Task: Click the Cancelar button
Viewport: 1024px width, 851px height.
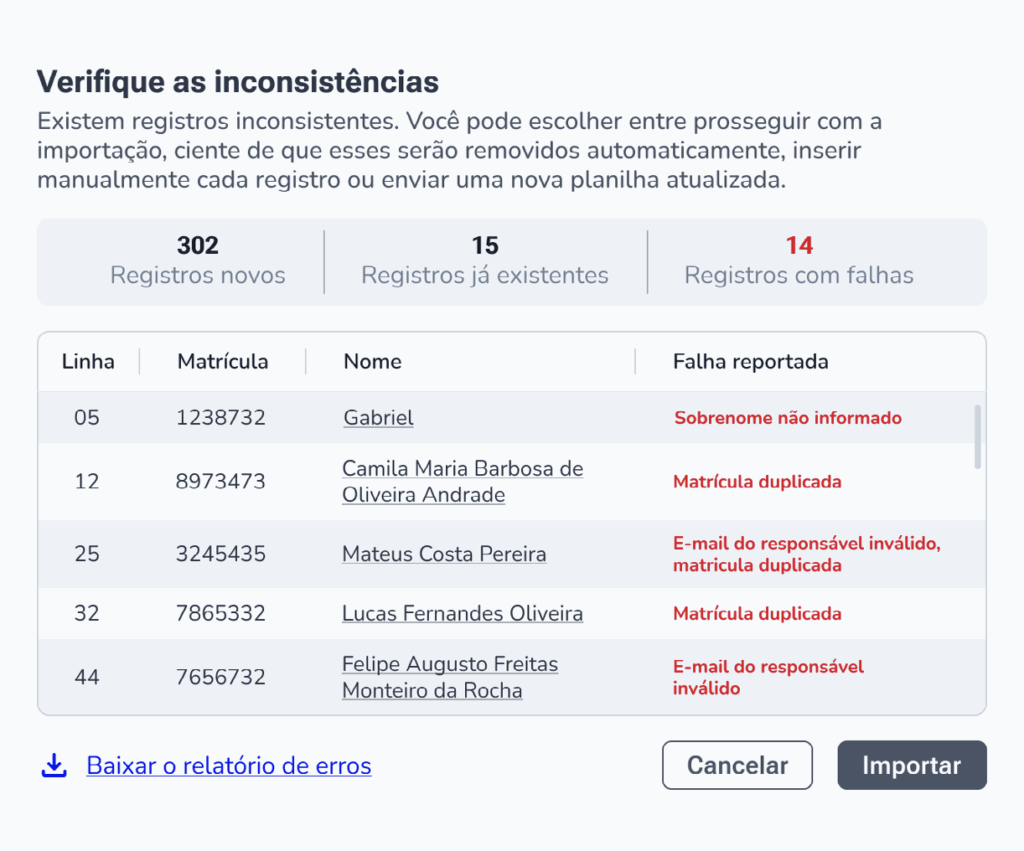Action: (737, 765)
